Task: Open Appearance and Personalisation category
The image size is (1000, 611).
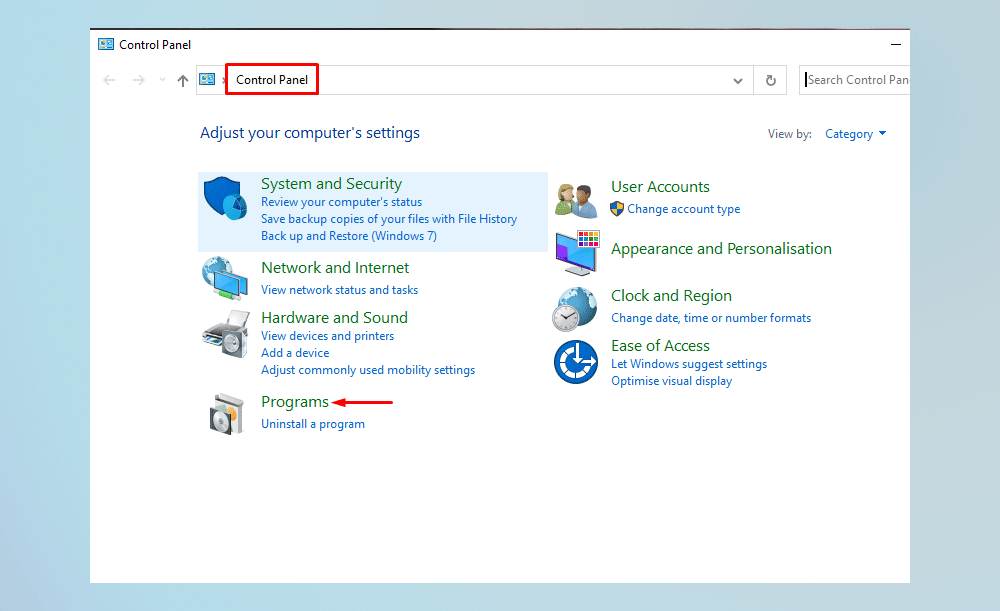Action: point(721,249)
